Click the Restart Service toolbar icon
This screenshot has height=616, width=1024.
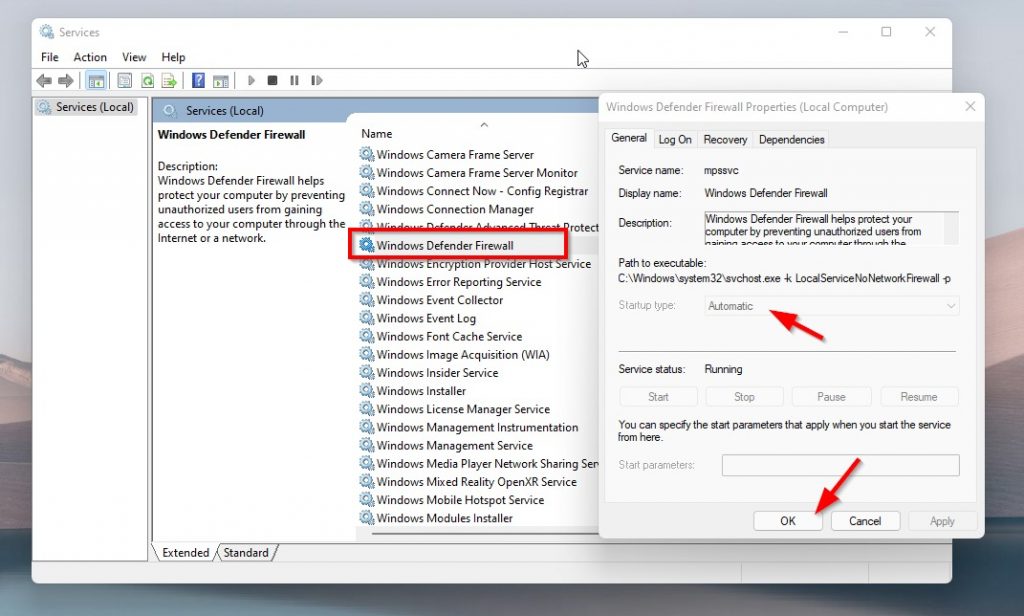tap(317, 80)
